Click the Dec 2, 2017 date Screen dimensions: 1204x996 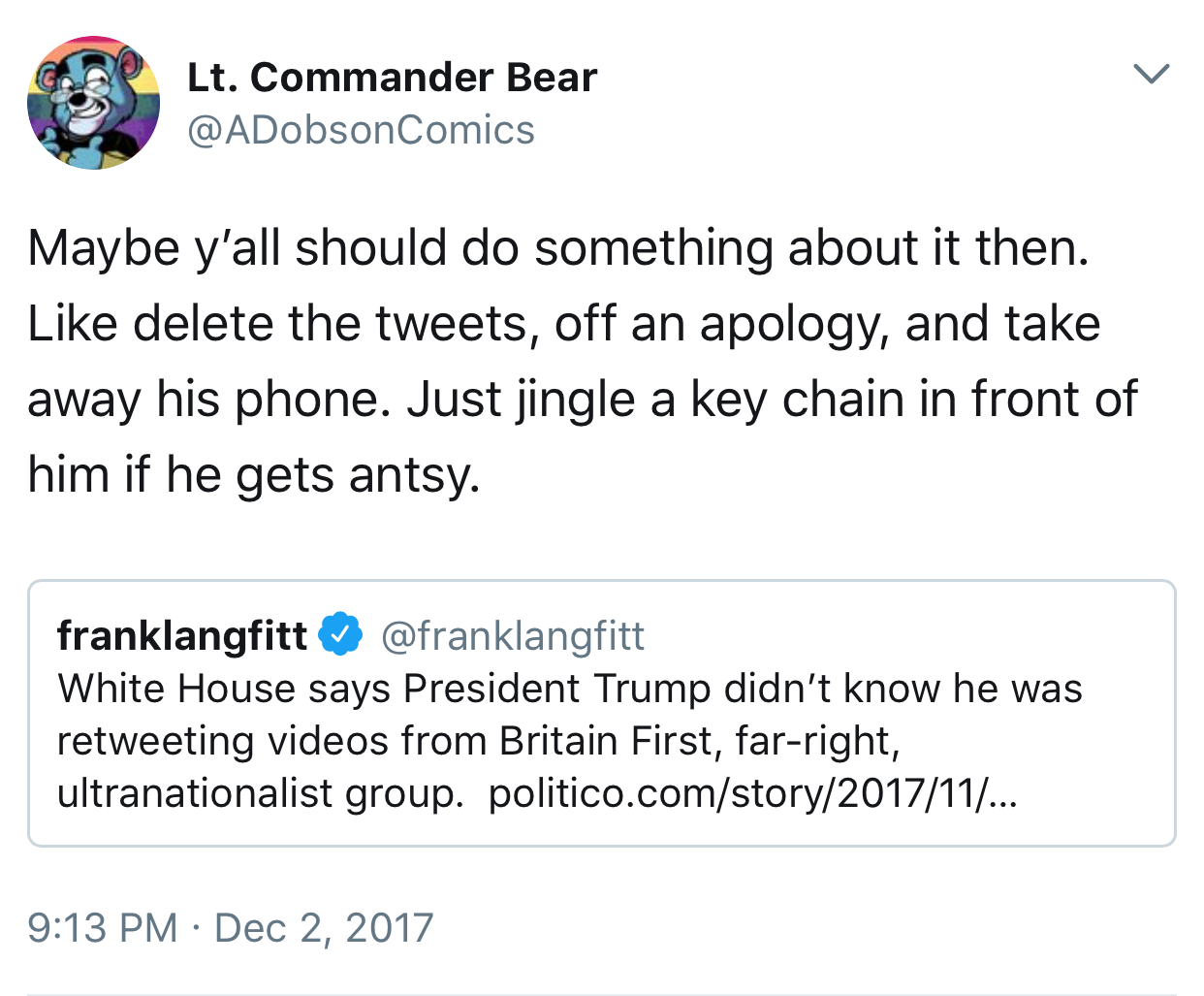coord(324,927)
